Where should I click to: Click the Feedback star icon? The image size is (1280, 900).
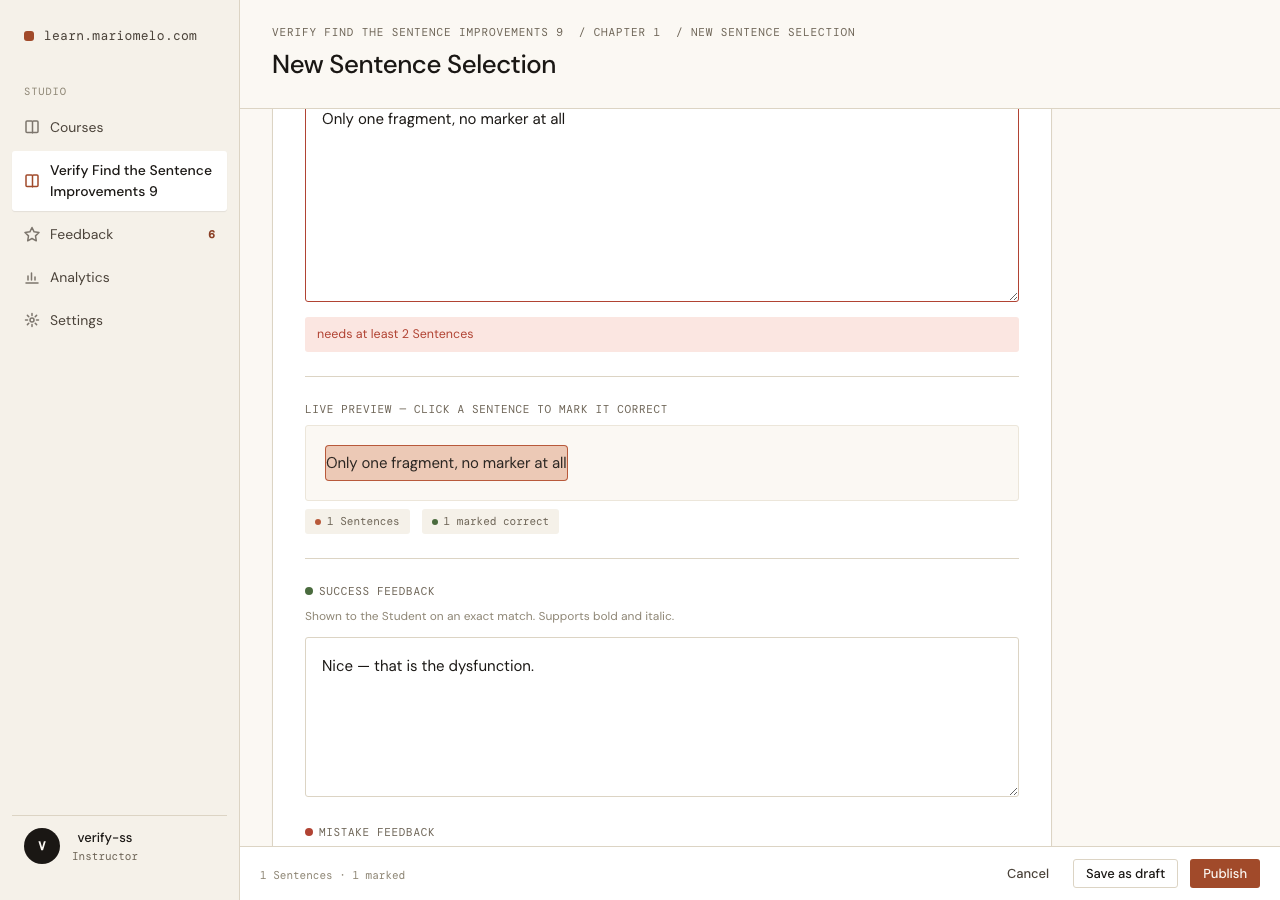[32, 234]
